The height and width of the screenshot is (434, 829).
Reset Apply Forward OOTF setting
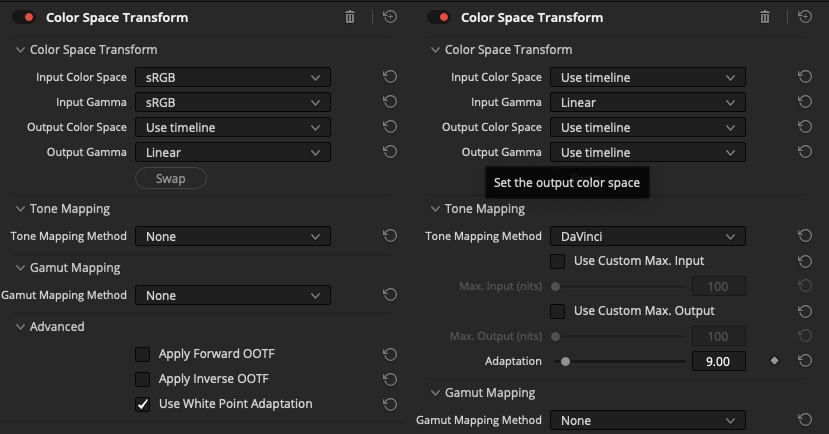(390, 354)
